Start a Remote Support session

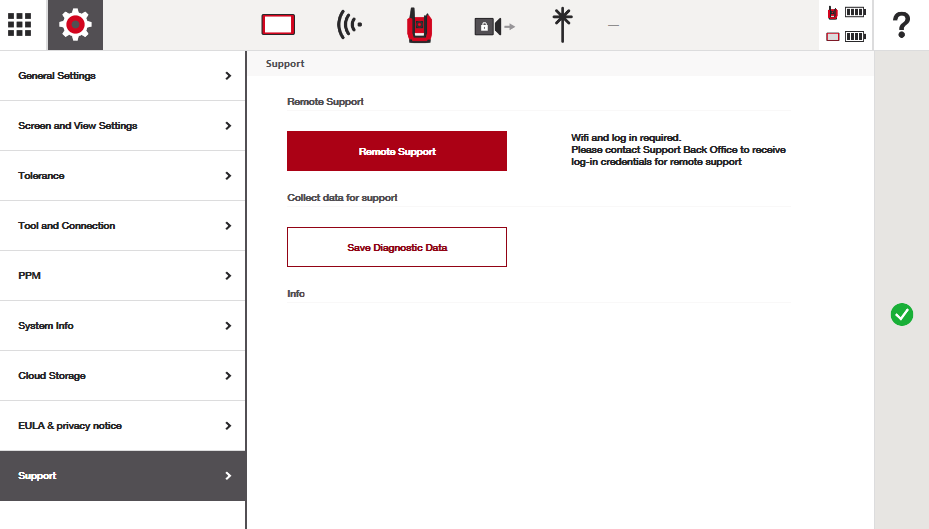[397, 151]
